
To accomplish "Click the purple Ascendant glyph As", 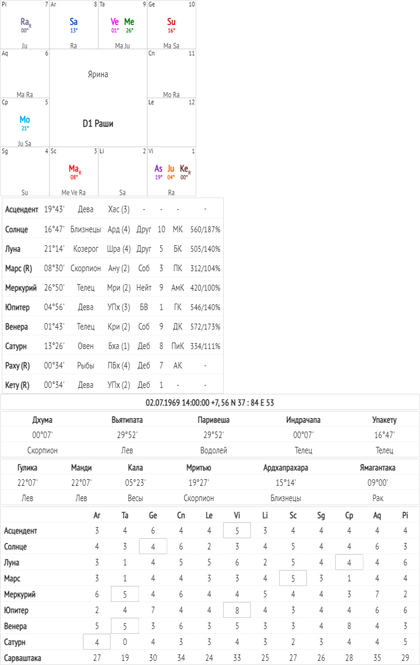I will pos(158,168).
